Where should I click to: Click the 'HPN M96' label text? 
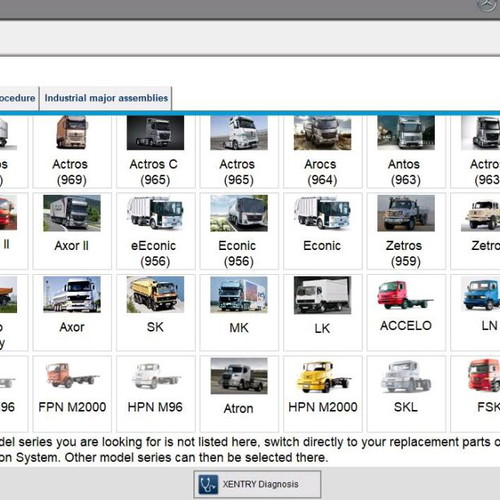tap(155, 407)
